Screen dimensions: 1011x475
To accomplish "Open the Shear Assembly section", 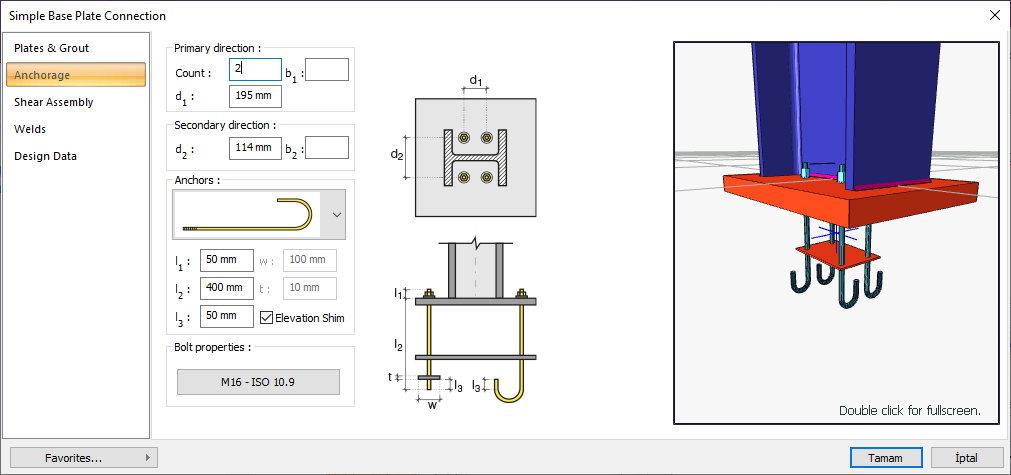I will coord(54,102).
